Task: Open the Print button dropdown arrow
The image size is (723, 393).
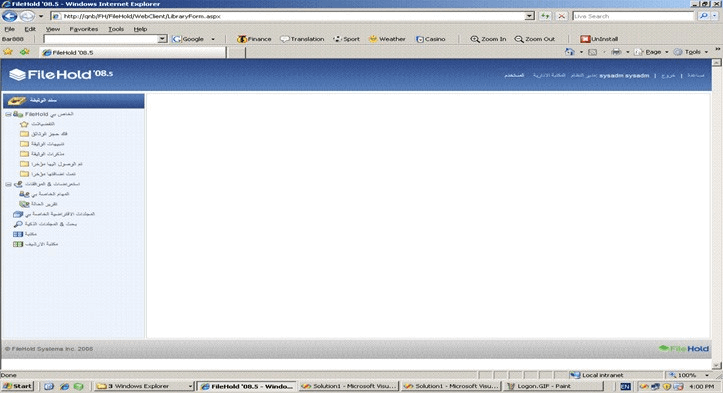Action: [x=628, y=52]
